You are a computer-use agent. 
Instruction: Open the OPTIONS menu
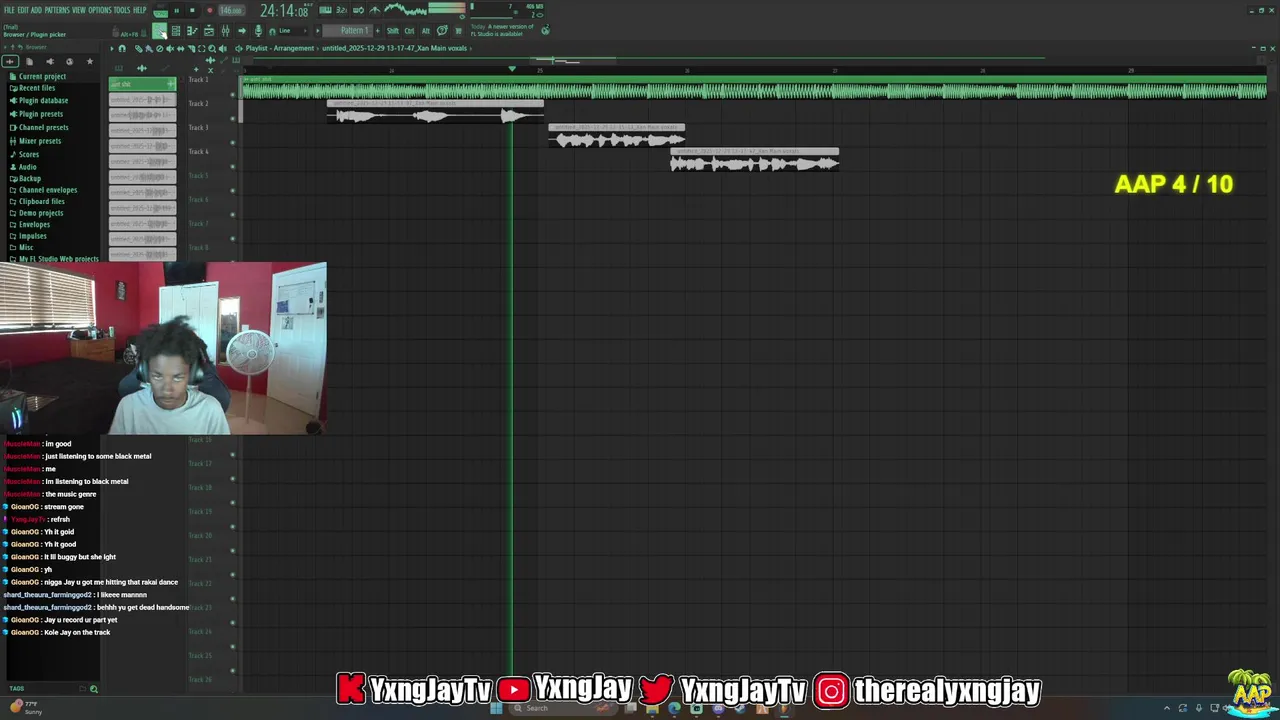click(100, 10)
